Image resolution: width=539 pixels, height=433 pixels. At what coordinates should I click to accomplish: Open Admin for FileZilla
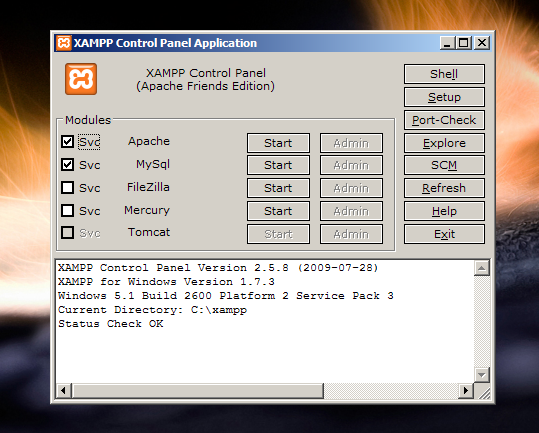351,188
